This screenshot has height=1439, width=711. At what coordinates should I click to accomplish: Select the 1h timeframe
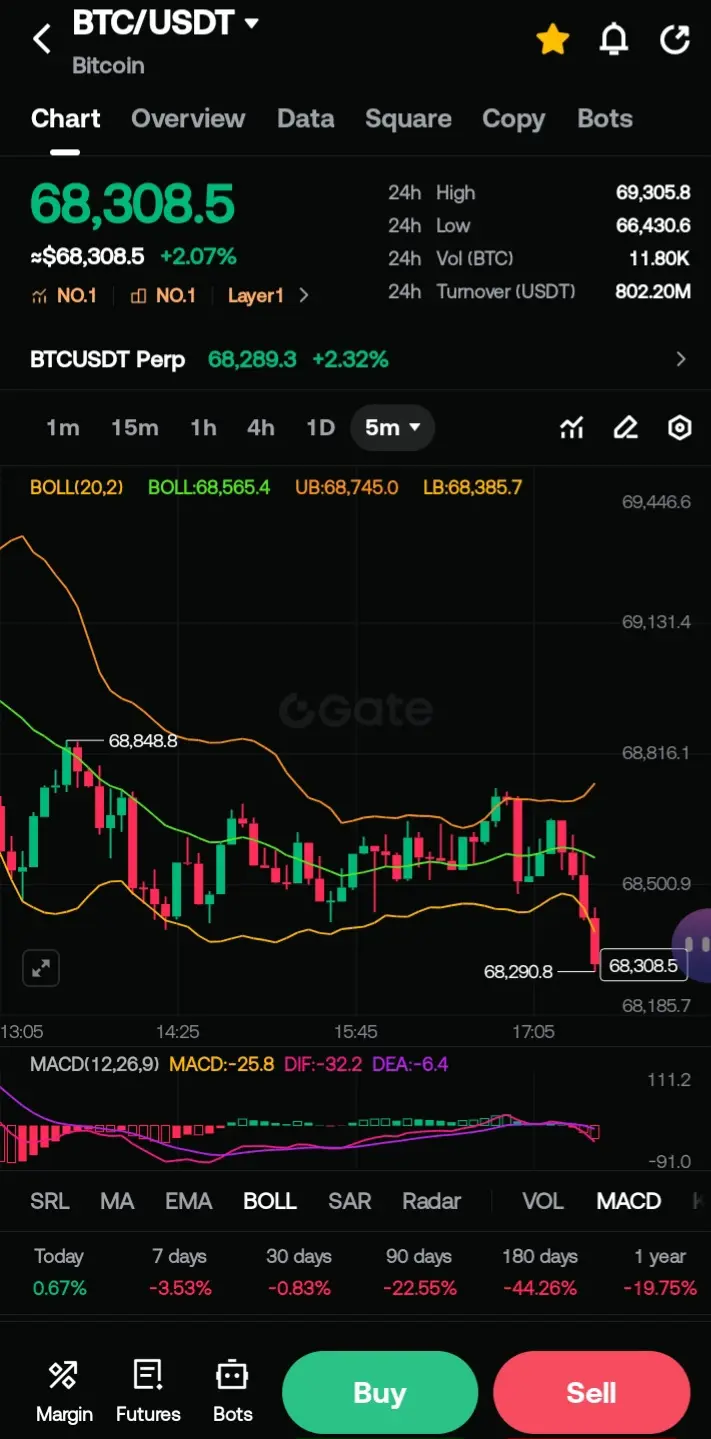pos(203,428)
